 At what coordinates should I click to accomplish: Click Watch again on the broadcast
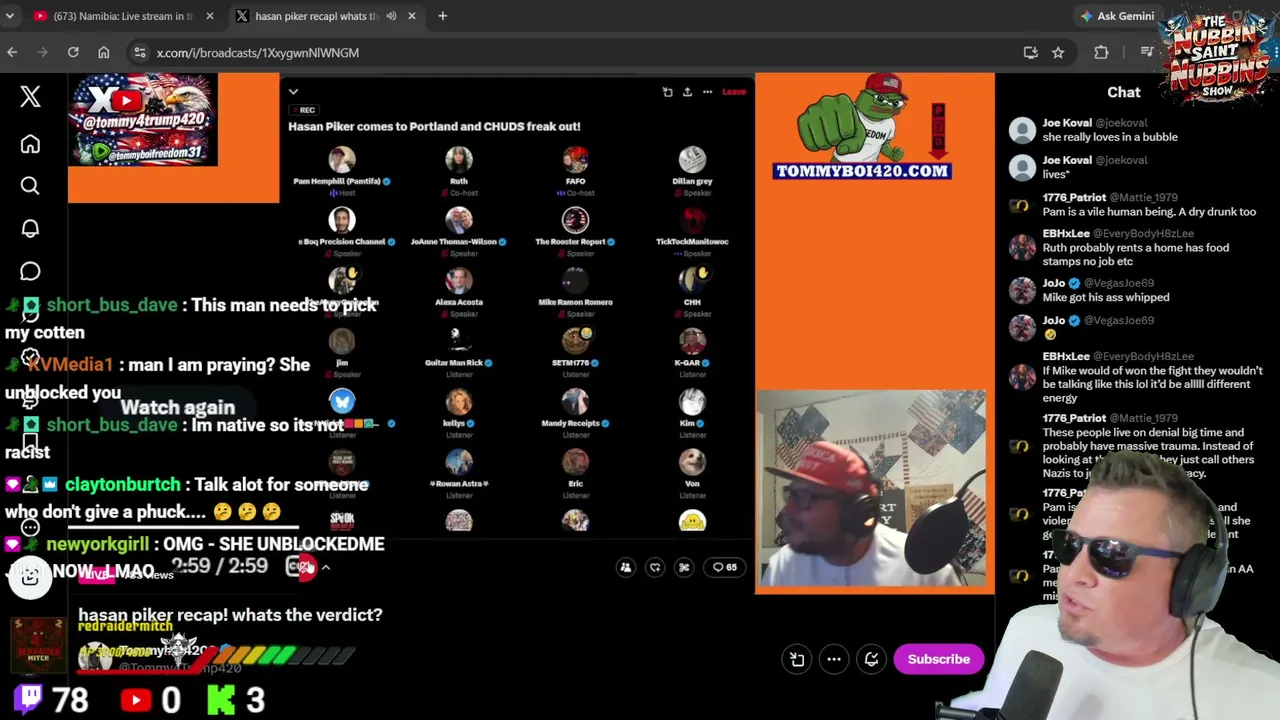click(178, 407)
